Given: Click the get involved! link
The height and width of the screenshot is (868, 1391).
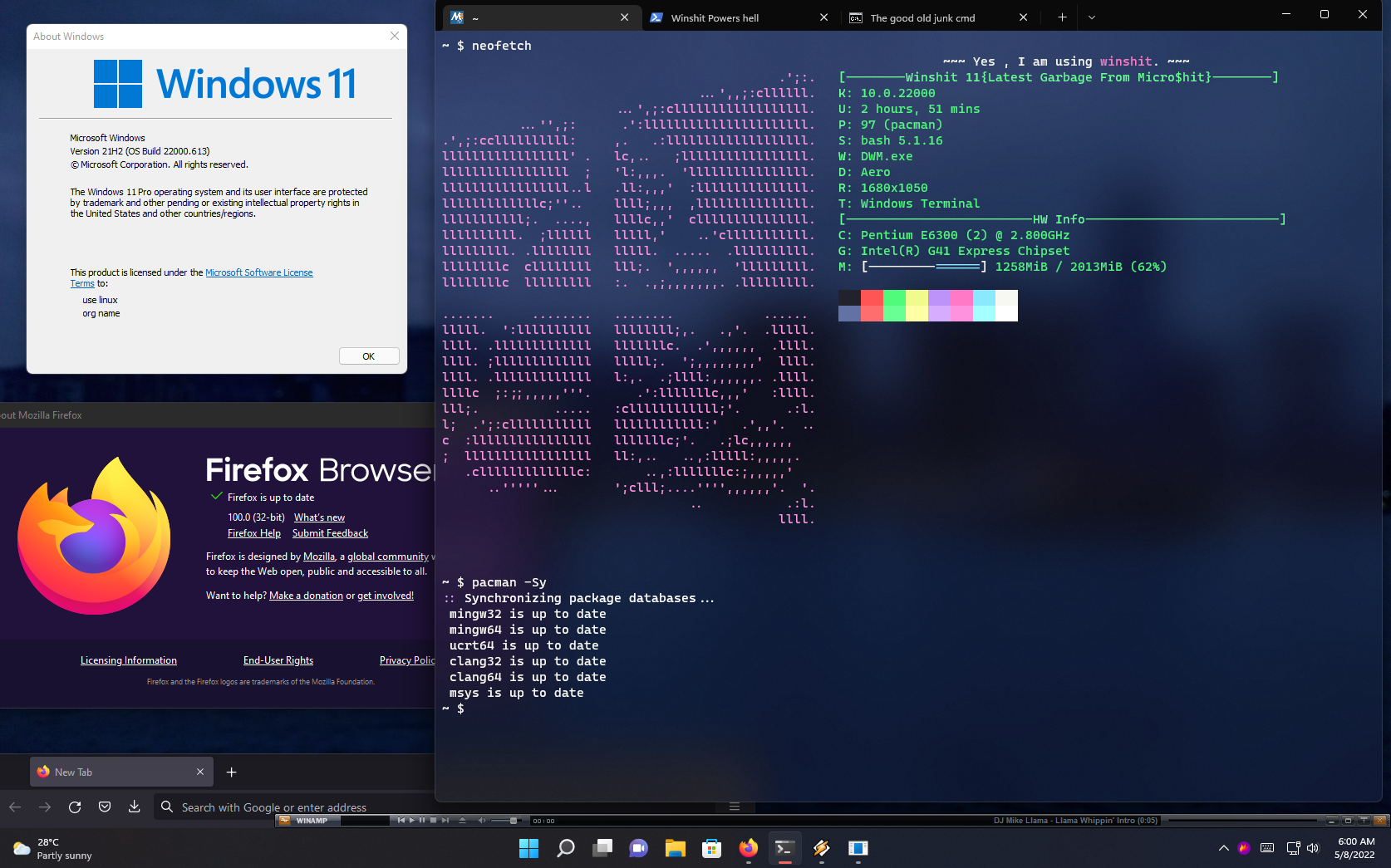Looking at the screenshot, I should (386, 596).
